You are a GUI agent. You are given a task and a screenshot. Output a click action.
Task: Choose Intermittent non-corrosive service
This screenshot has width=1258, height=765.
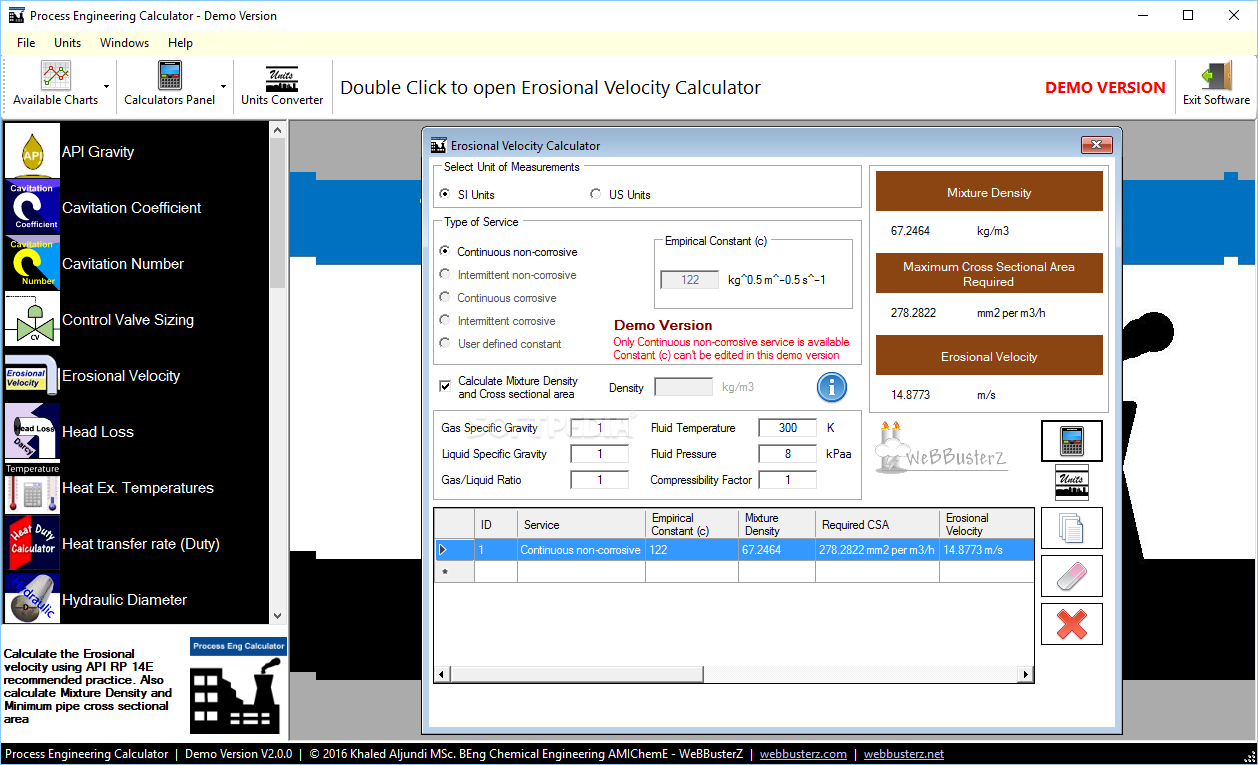[x=445, y=275]
